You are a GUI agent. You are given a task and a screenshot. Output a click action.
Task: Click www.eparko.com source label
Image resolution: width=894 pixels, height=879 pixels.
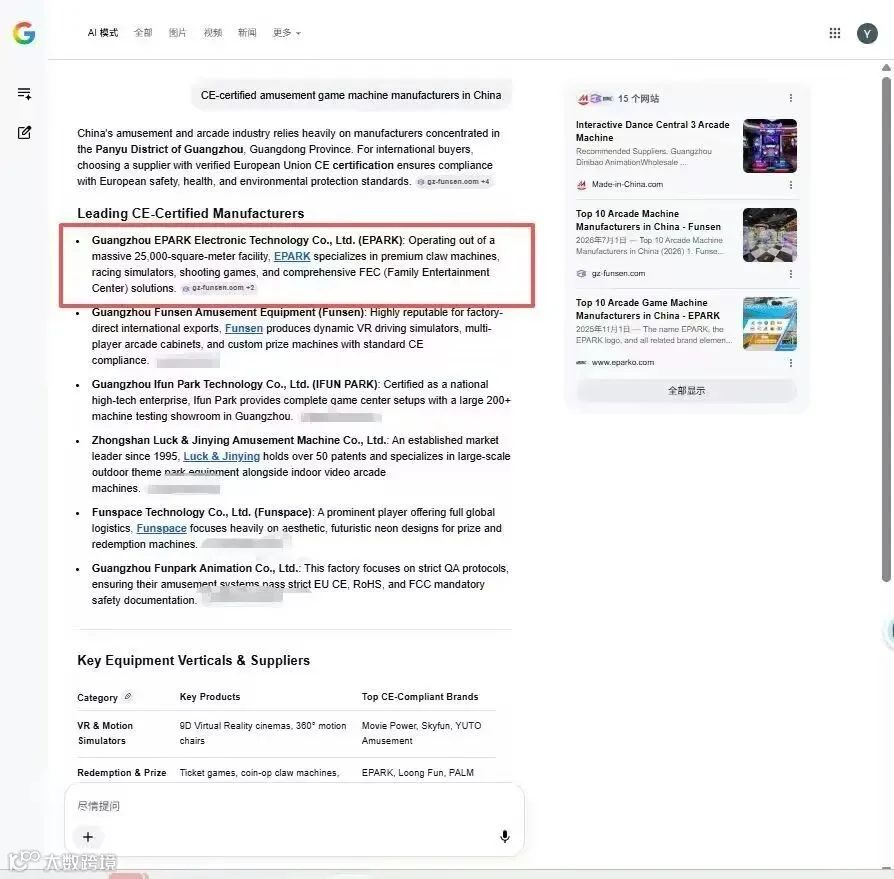point(623,363)
